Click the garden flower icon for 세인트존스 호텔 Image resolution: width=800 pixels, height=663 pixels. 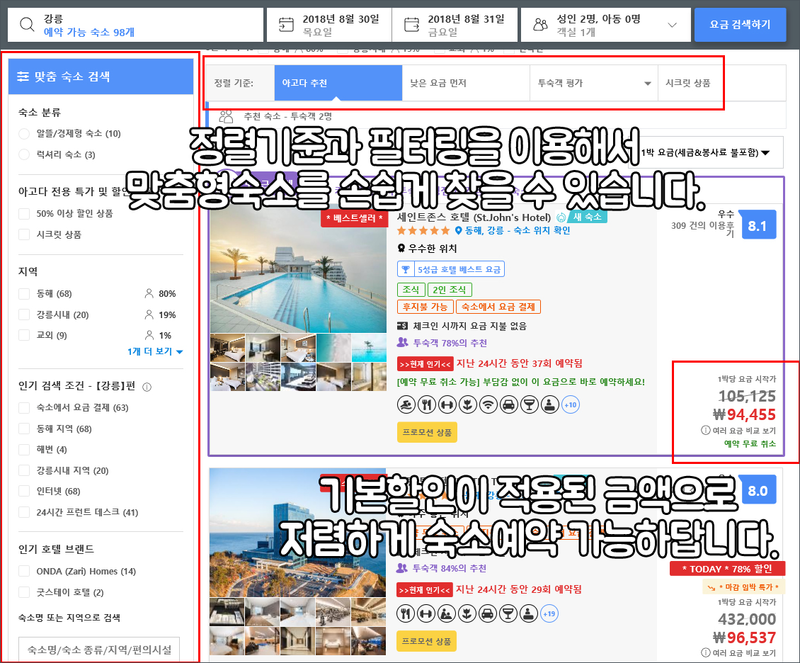[467, 405]
